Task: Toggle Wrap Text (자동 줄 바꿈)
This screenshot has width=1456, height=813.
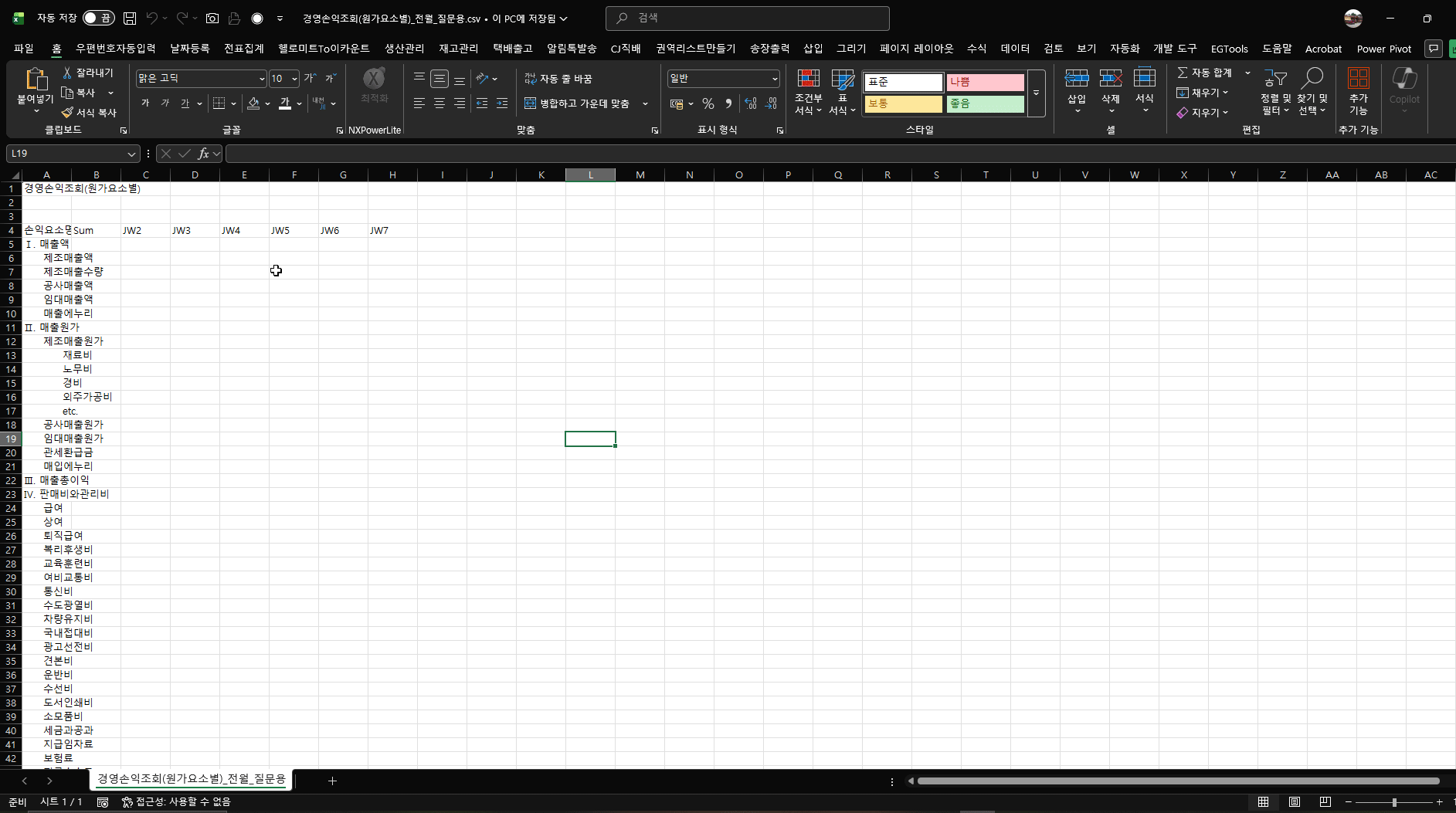Action: coord(531,79)
